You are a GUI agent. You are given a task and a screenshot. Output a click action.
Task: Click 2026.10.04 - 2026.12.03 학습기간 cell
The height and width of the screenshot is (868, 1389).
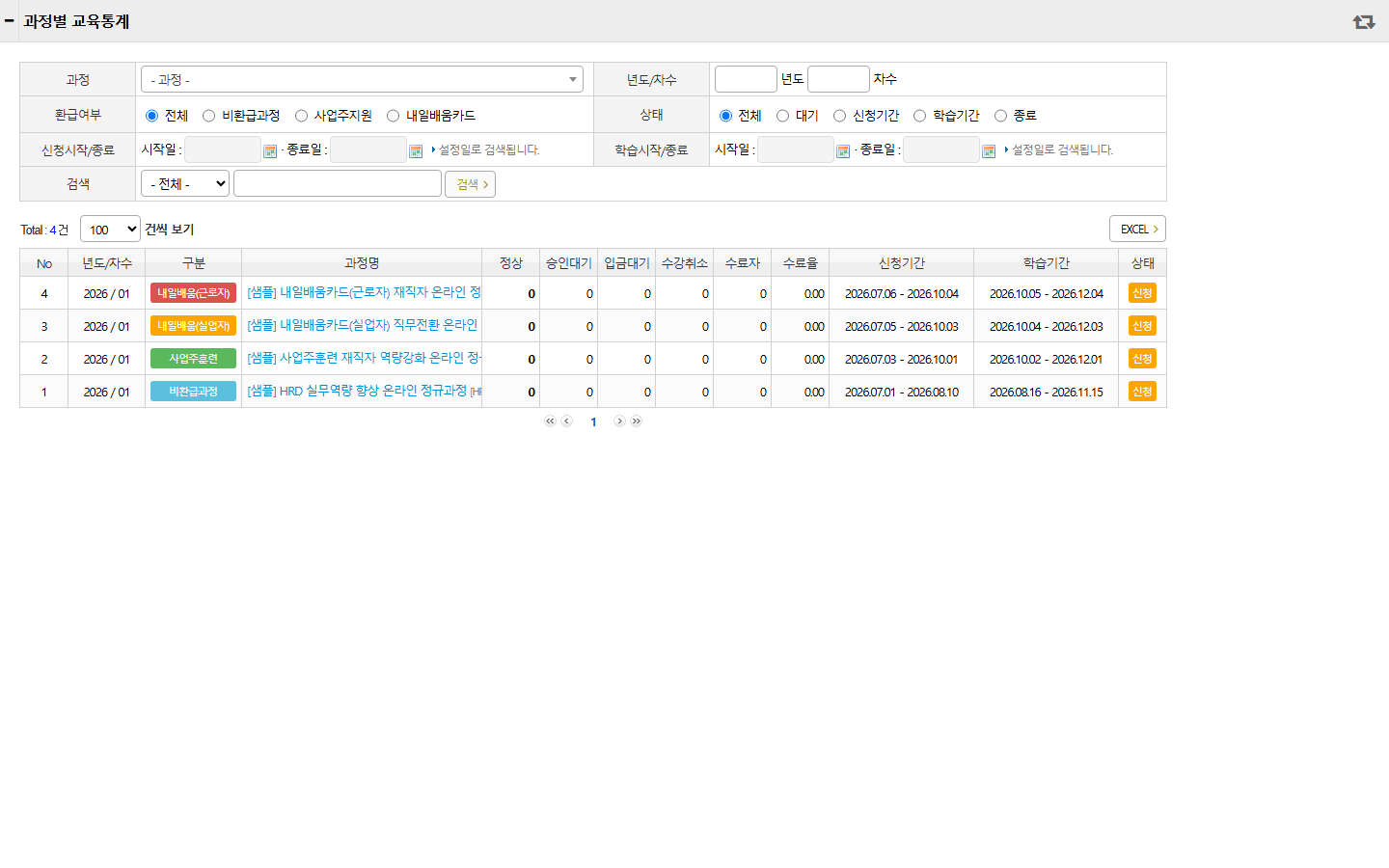click(1047, 327)
